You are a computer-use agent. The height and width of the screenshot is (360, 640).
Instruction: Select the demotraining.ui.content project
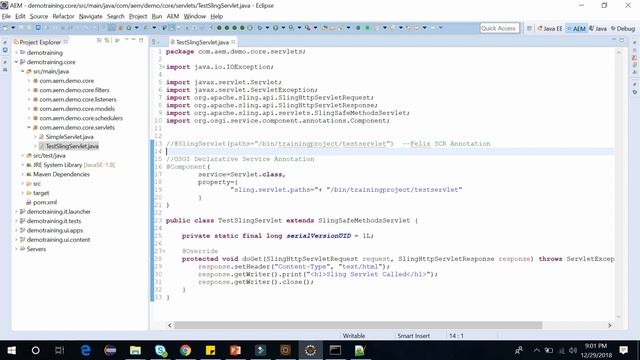58,240
